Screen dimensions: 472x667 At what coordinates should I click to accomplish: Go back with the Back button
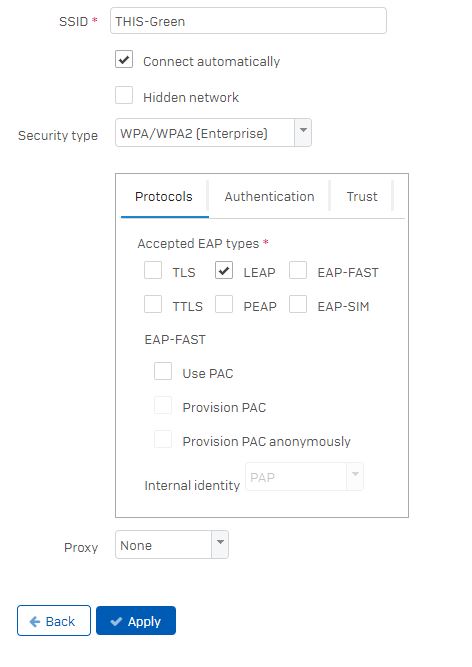tap(54, 621)
